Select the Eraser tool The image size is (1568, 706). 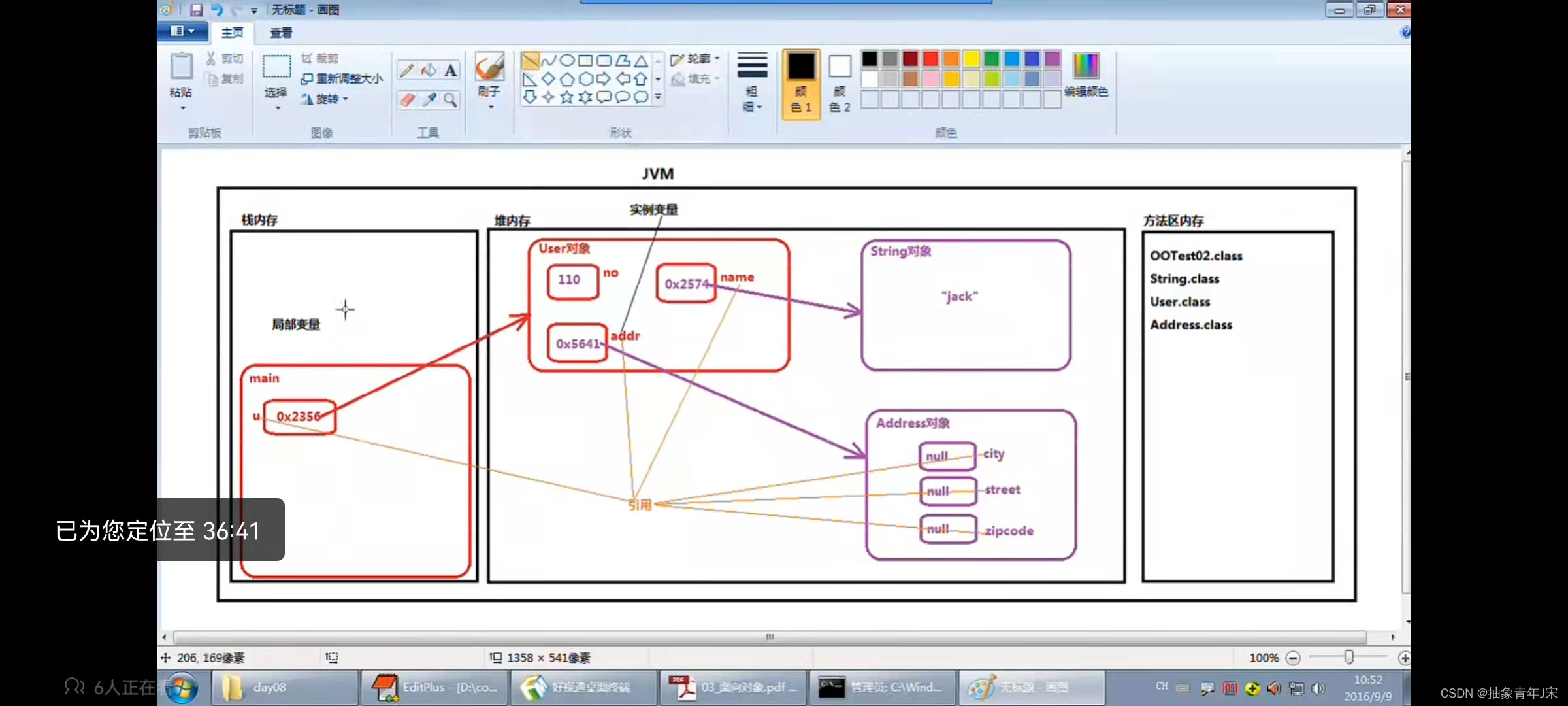[406, 100]
